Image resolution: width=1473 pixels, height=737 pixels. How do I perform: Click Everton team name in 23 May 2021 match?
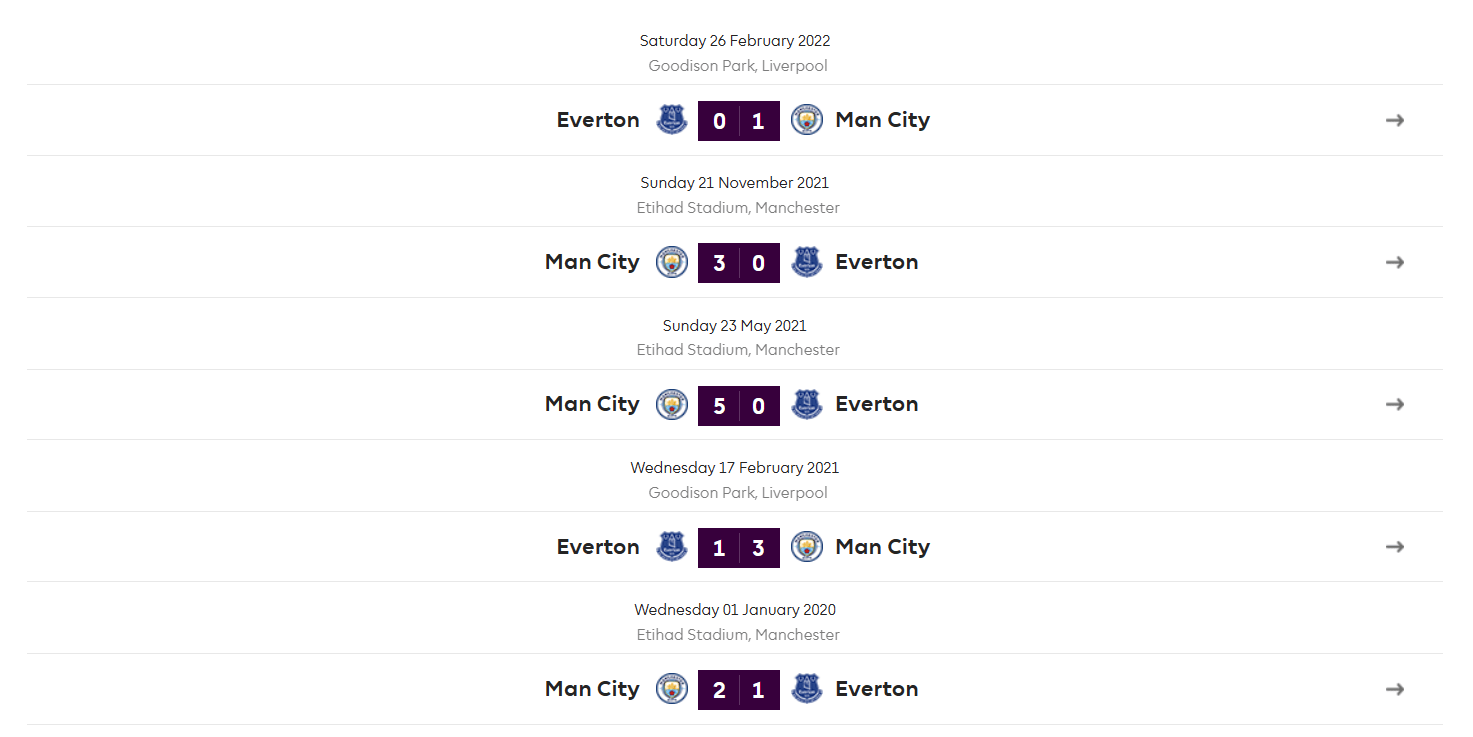pyautogui.click(x=877, y=404)
